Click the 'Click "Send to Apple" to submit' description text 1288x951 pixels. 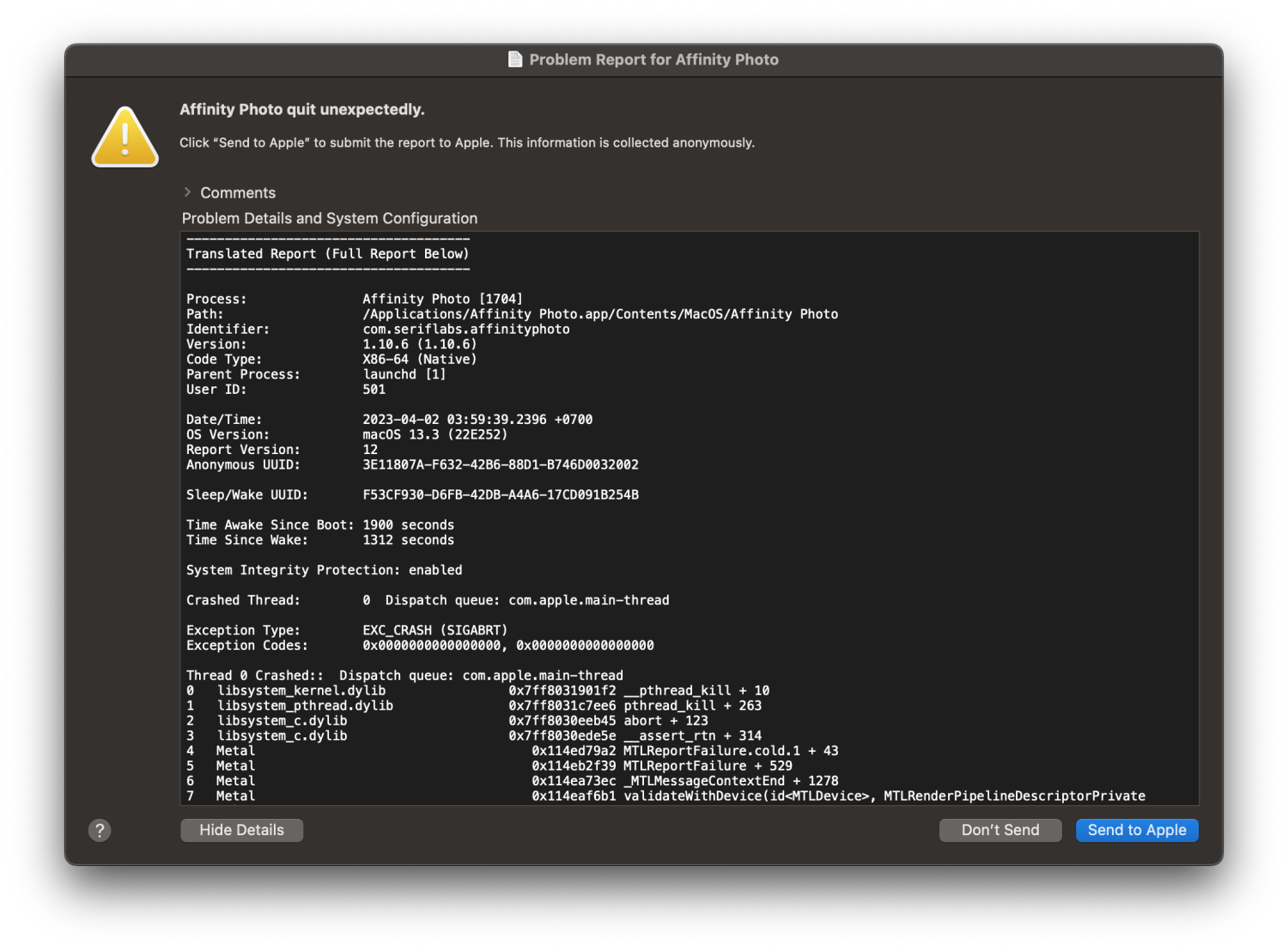(467, 142)
